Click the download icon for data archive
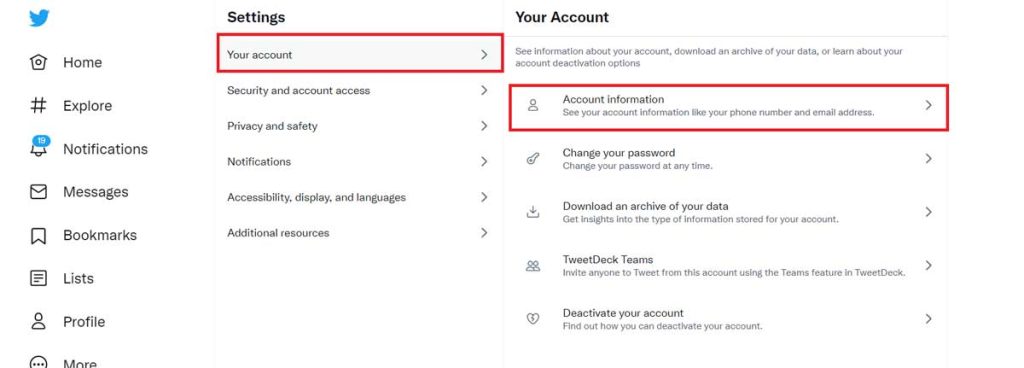This screenshot has height=368, width=1024. point(533,212)
